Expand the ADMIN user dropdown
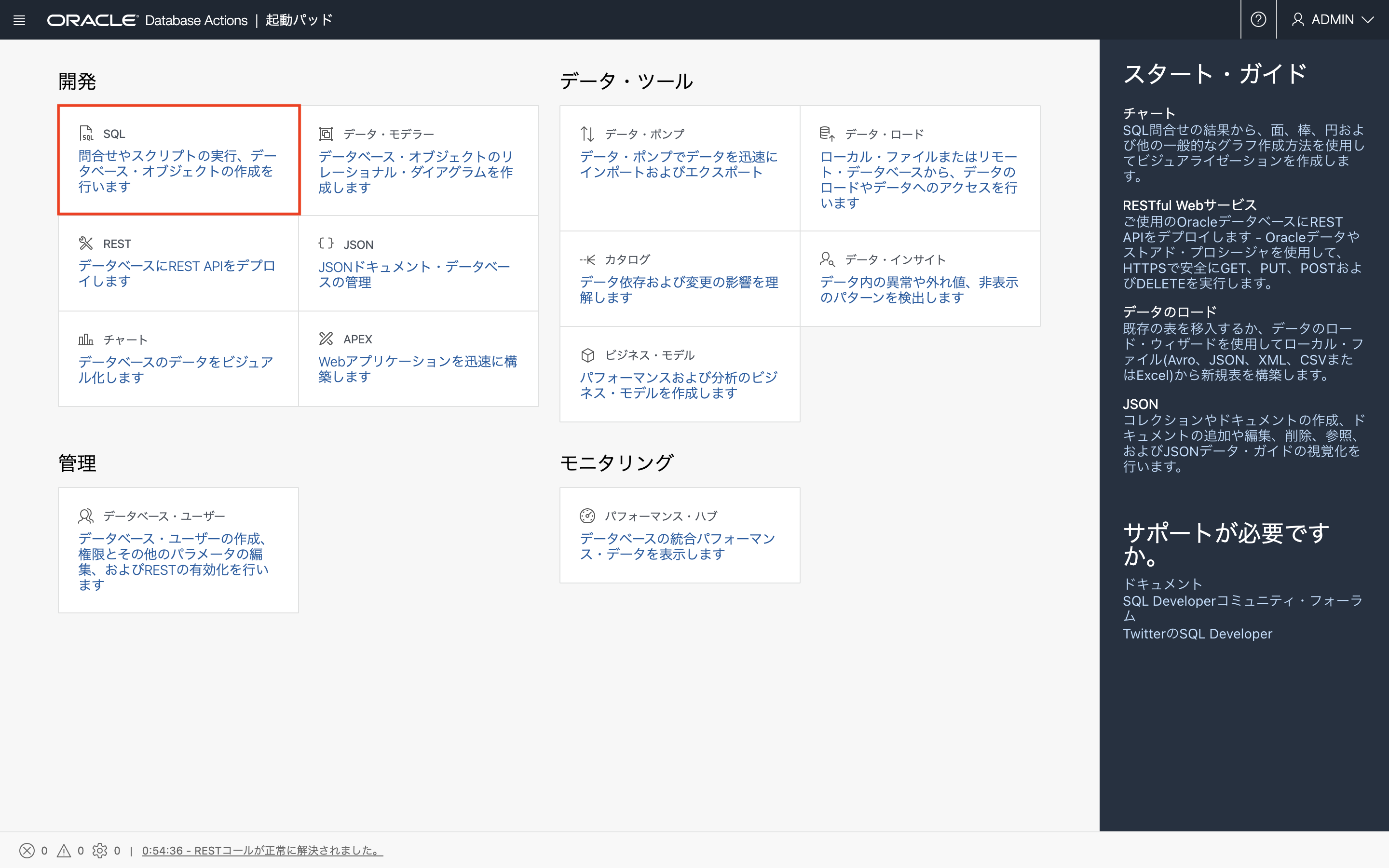Viewport: 1389px width, 868px height. point(1332,19)
